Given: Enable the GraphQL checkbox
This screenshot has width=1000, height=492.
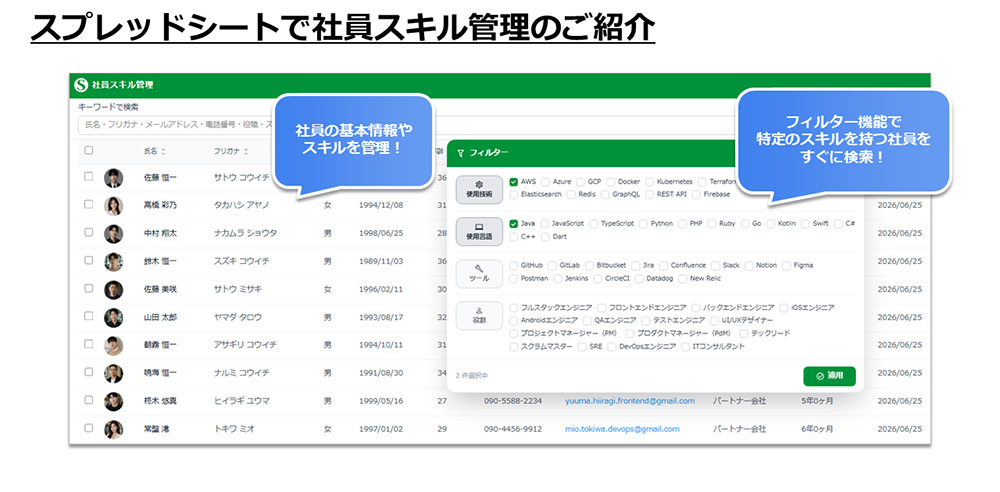Looking at the screenshot, I should 605,195.
